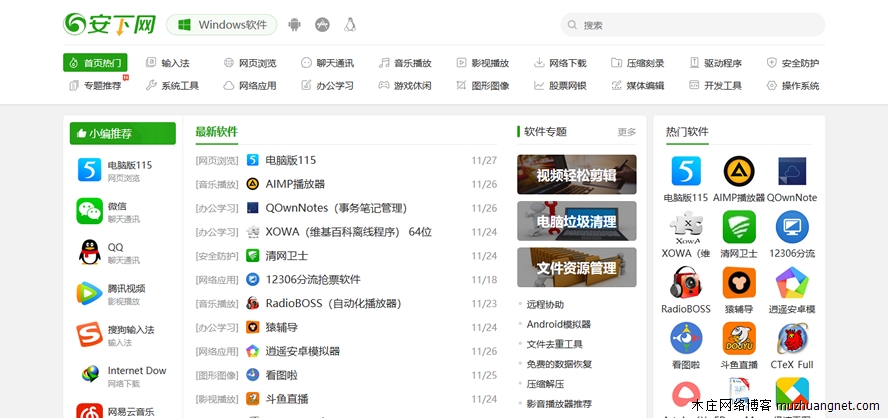Open the 办公学习 category
Screen dimensions: 888x418
(x=327, y=86)
